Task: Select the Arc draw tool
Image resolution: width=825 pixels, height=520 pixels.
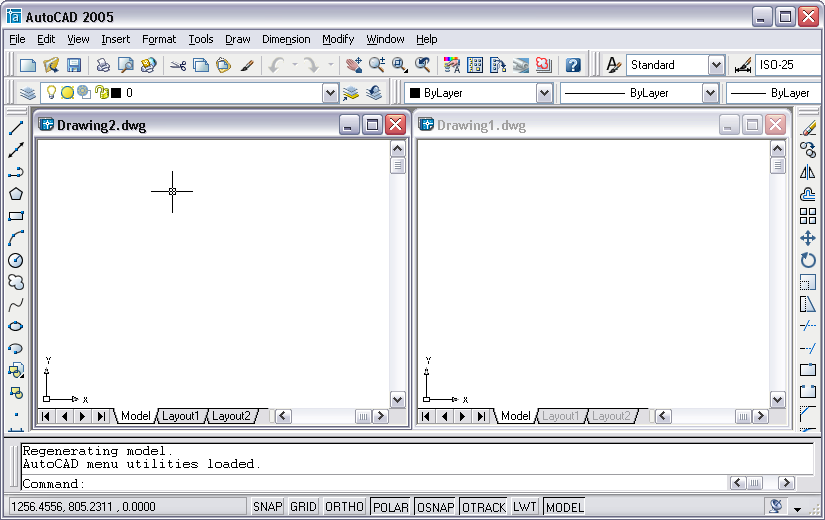Action: click(16, 238)
